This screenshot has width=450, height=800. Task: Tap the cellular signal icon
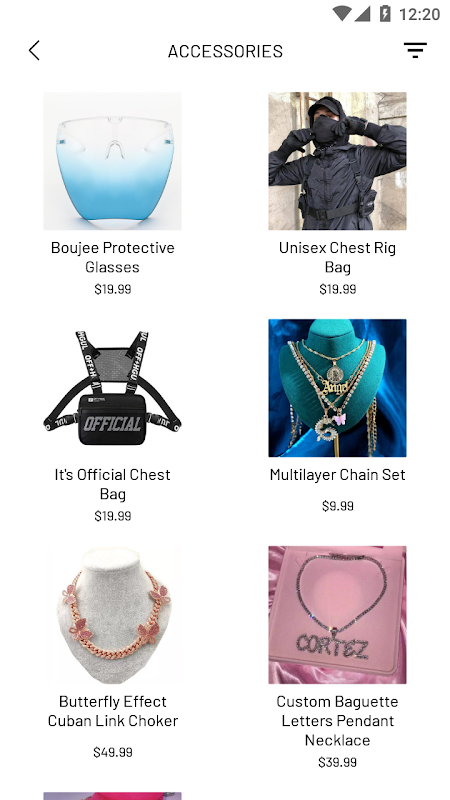pos(362,14)
